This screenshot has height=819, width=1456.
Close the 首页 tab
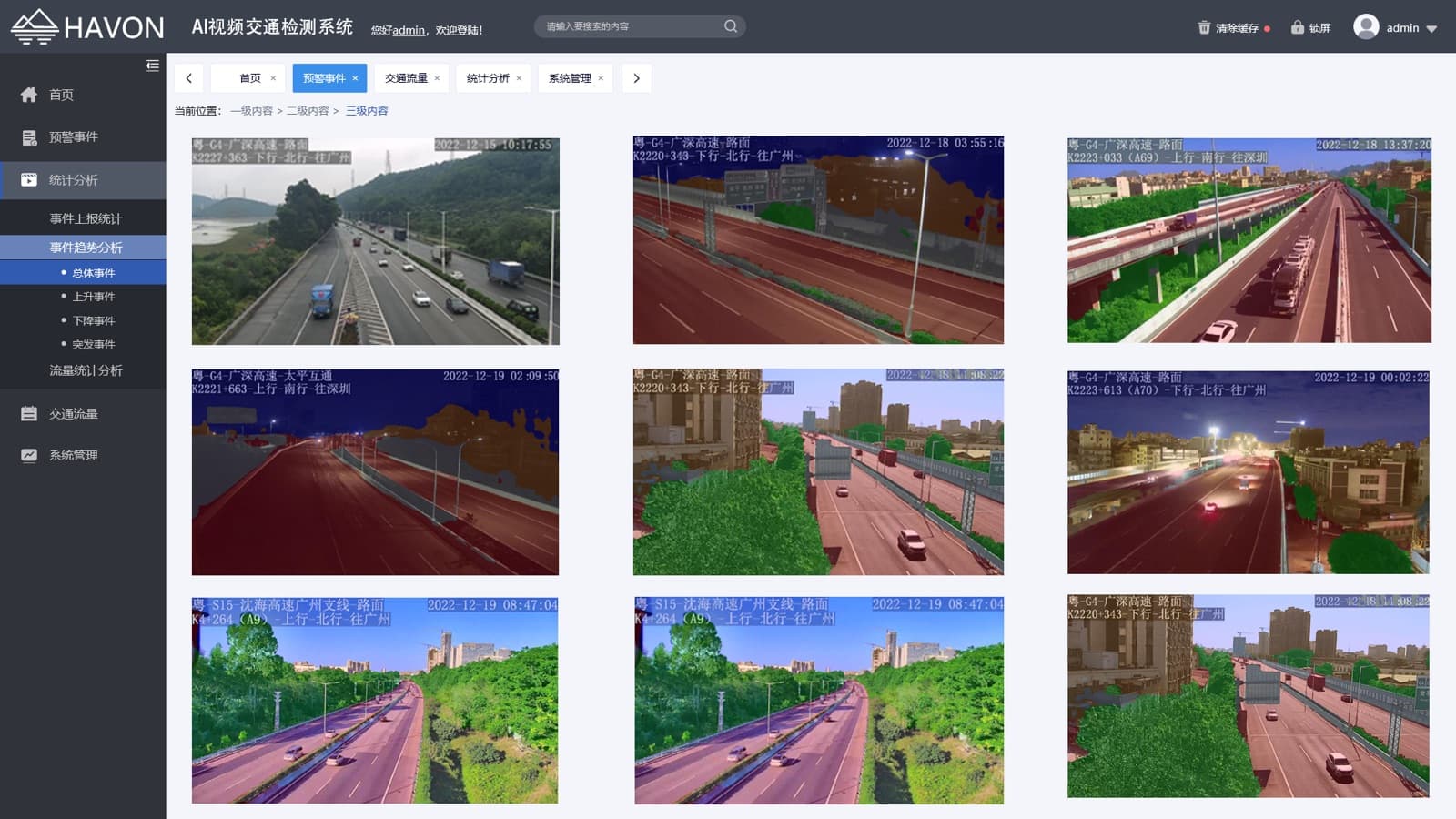[273, 78]
